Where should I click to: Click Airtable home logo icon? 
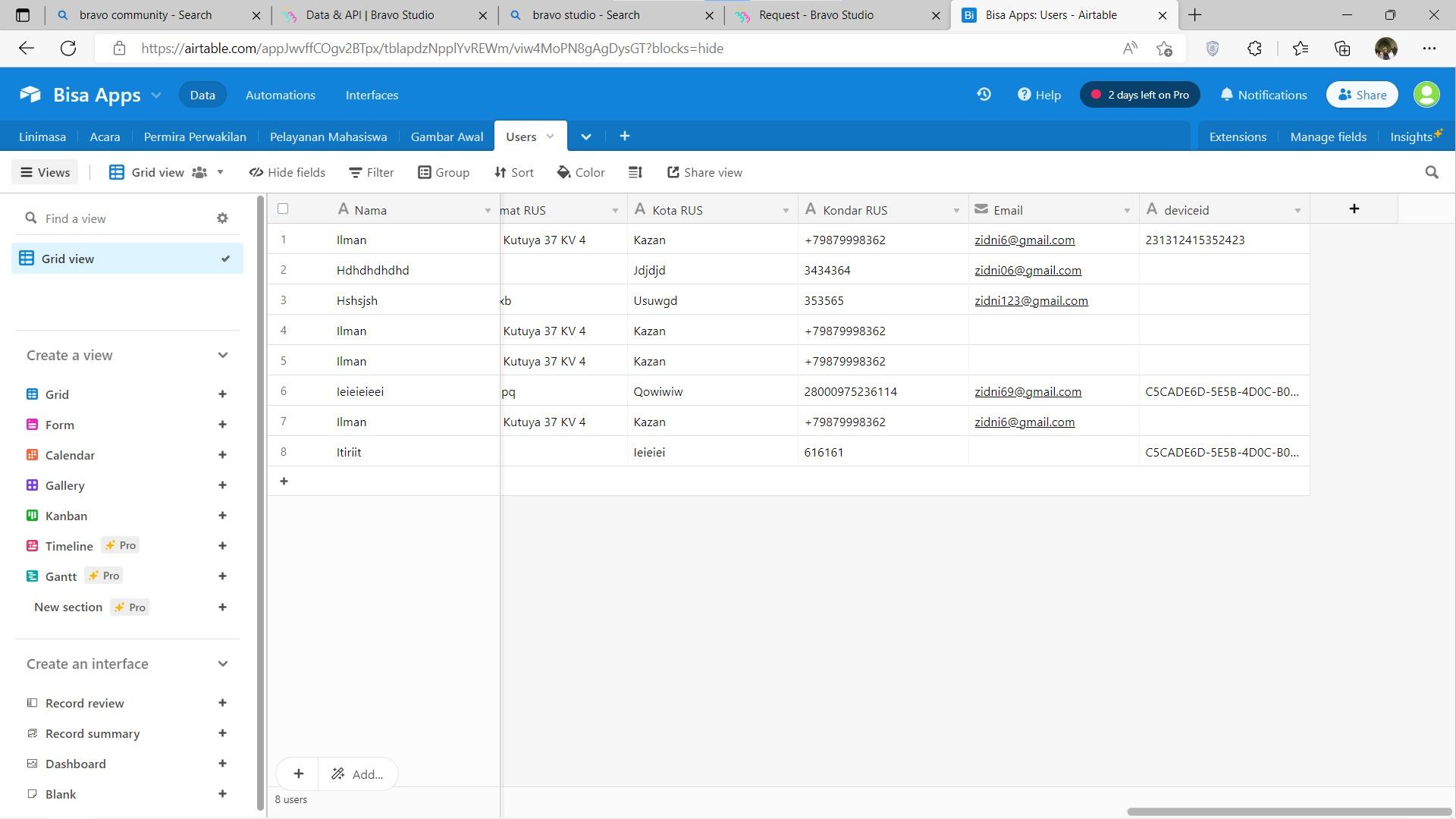pyautogui.click(x=30, y=95)
